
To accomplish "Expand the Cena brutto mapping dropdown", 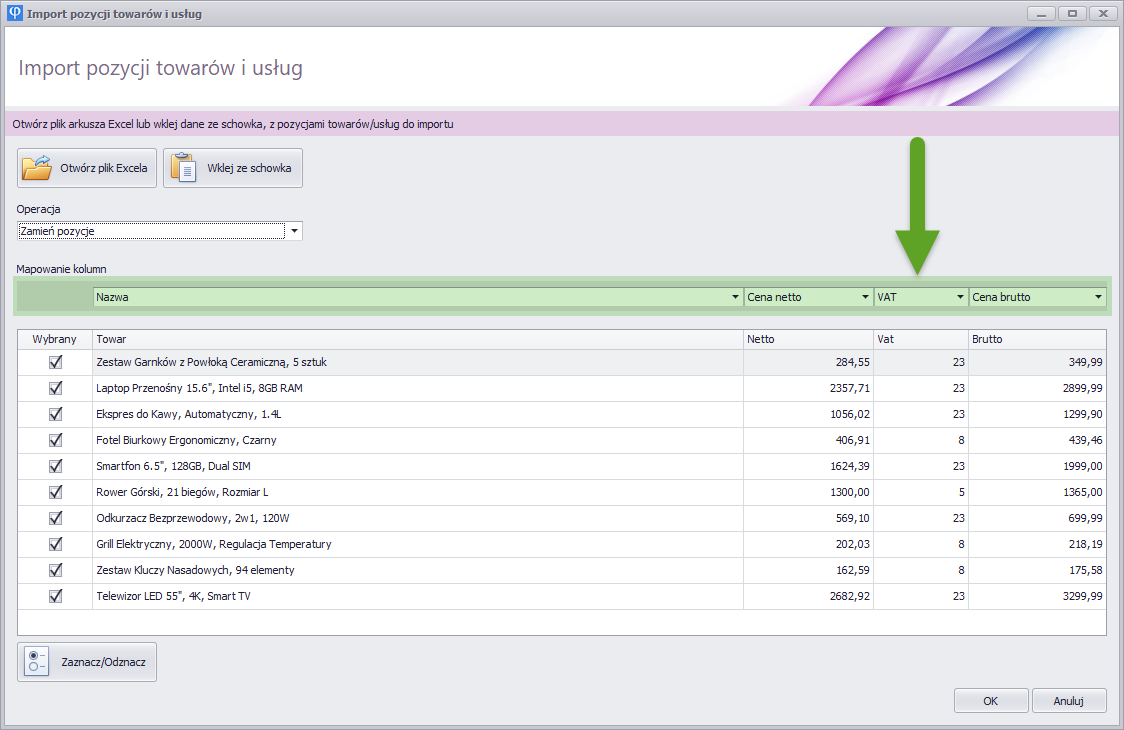I will tap(1098, 297).
